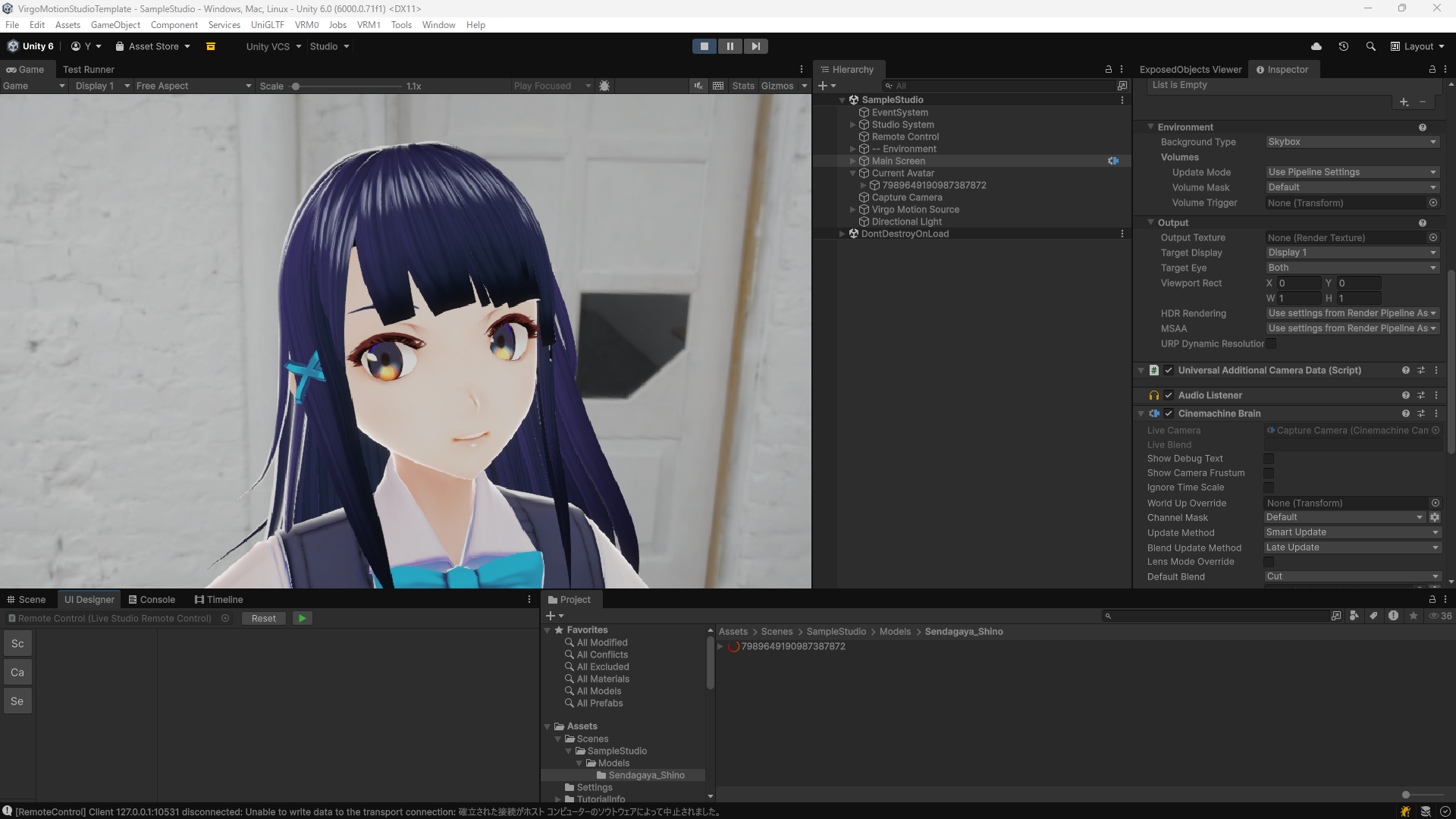1456x819 pixels.
Task: Pick a Volume Trigger object with the target icon
Action: click(x=1433, y=202)
